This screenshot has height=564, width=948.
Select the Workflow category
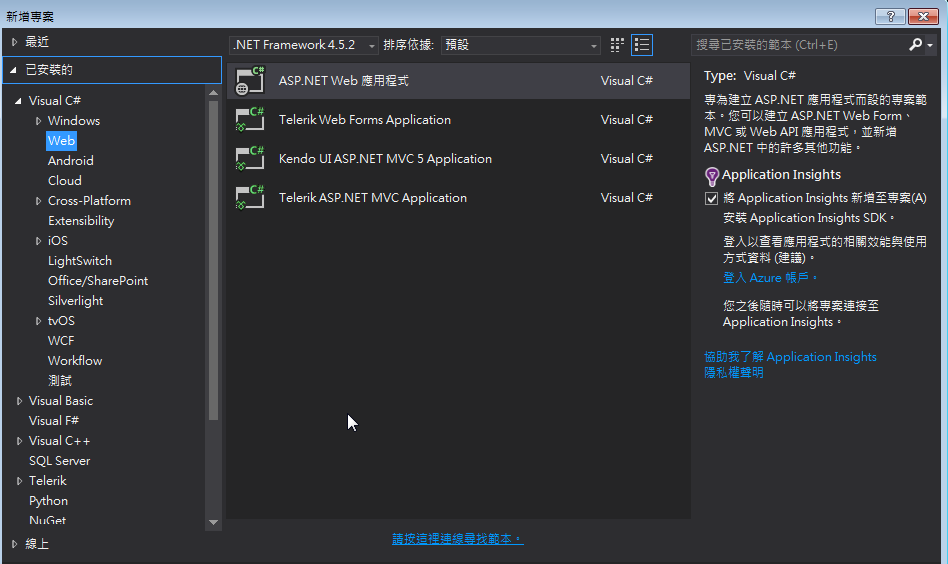pos(75,360)
